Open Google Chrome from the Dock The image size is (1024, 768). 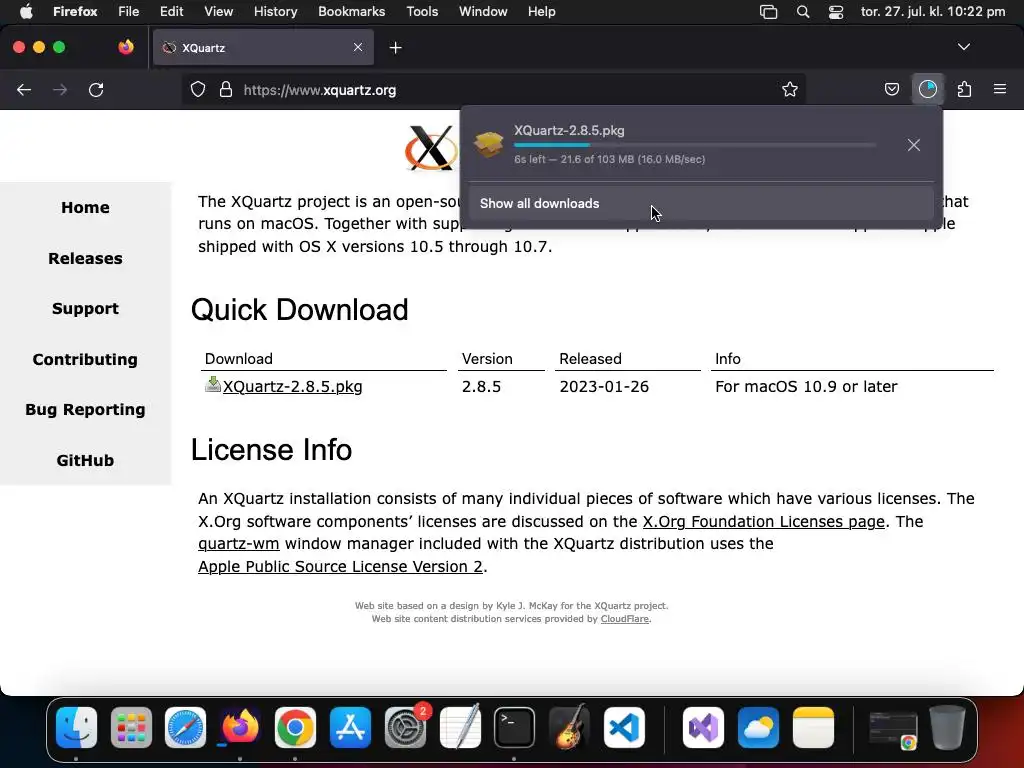pos(295,728)
